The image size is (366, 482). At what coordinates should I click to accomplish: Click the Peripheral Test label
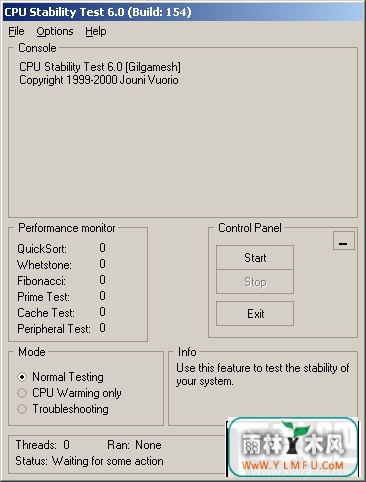[x=54, y=329]
